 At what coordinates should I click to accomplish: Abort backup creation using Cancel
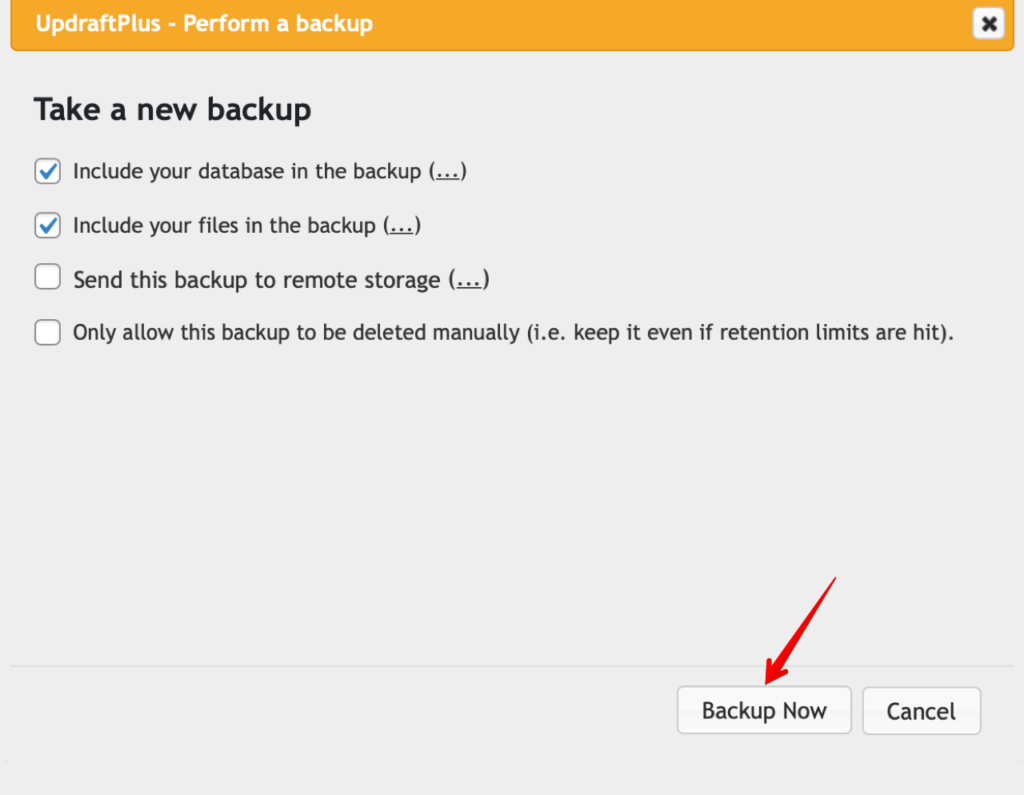click(x=921, y=710)
